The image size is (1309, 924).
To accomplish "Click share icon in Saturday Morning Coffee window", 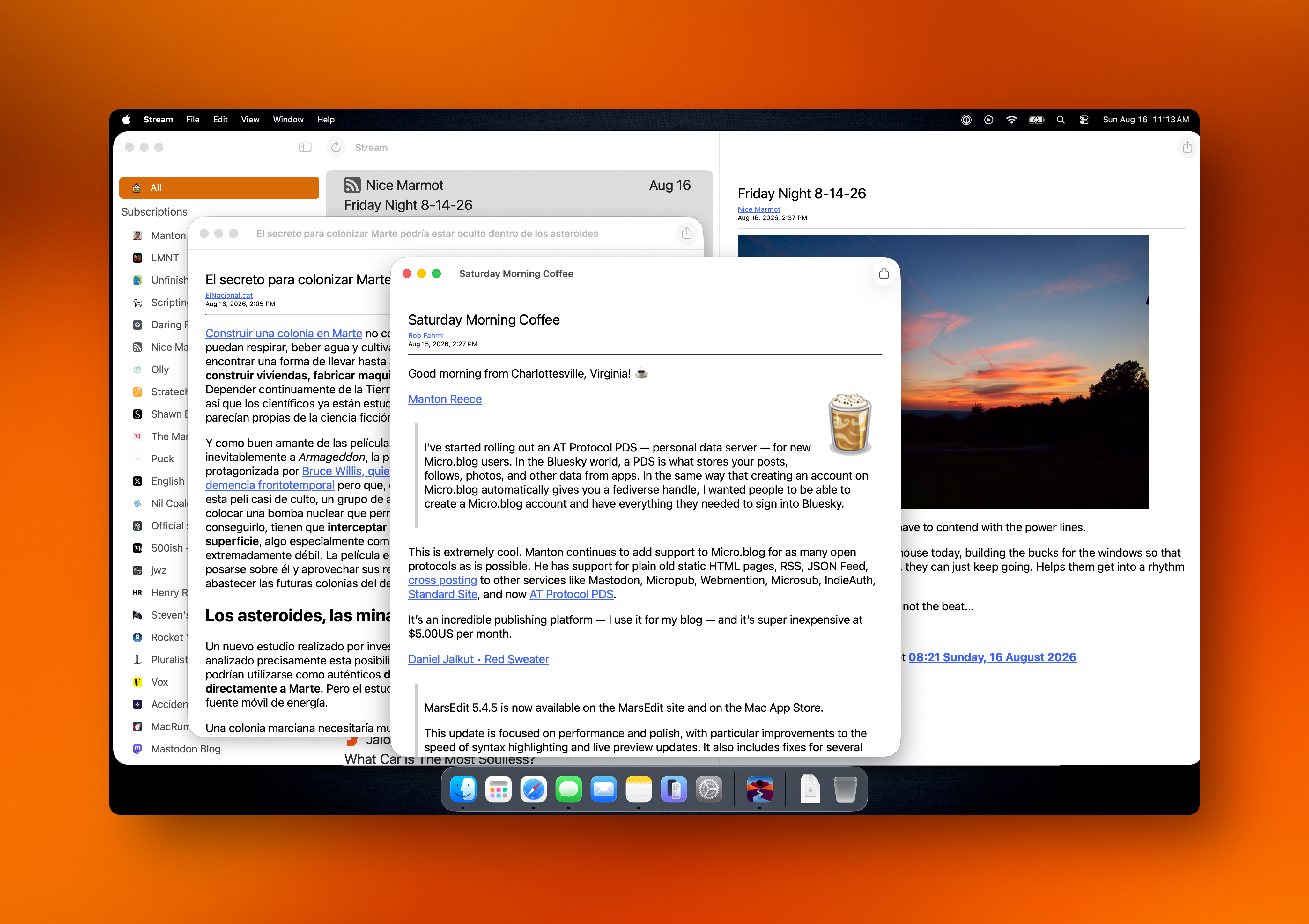I will pos(884,274).
